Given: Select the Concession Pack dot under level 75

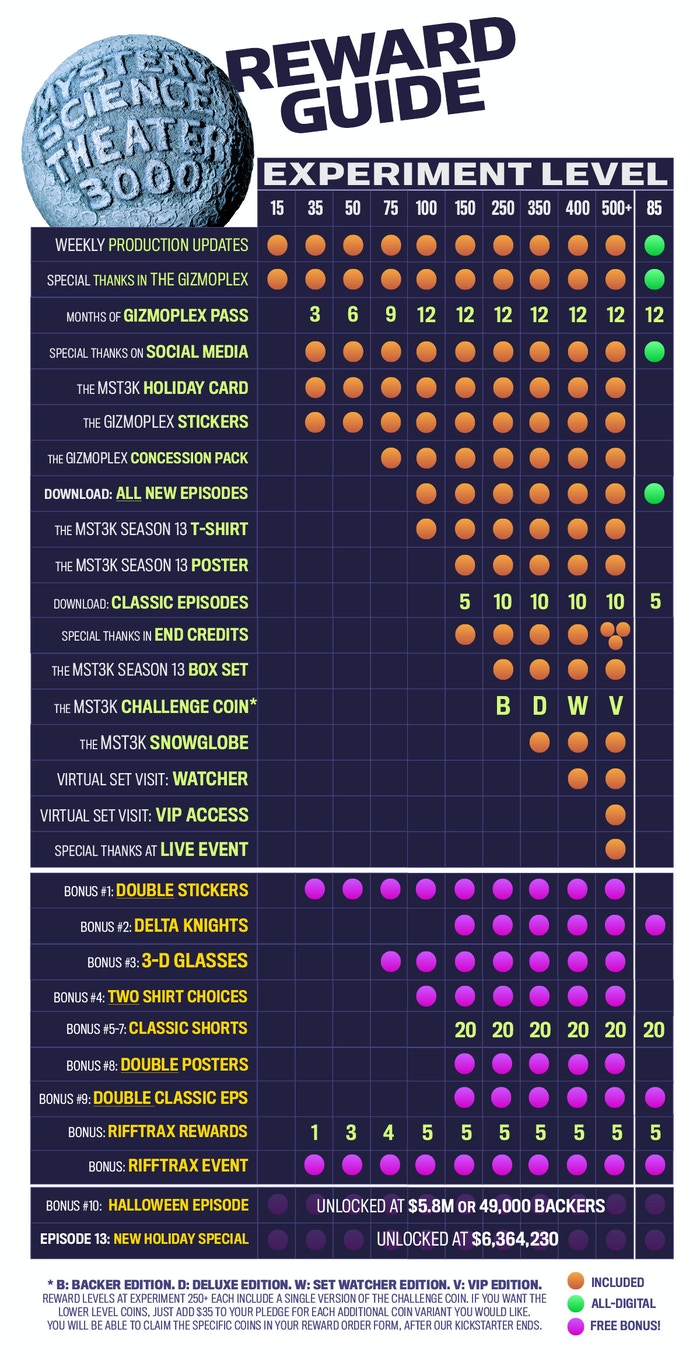Looking at the screenshot, I should 390,458.
